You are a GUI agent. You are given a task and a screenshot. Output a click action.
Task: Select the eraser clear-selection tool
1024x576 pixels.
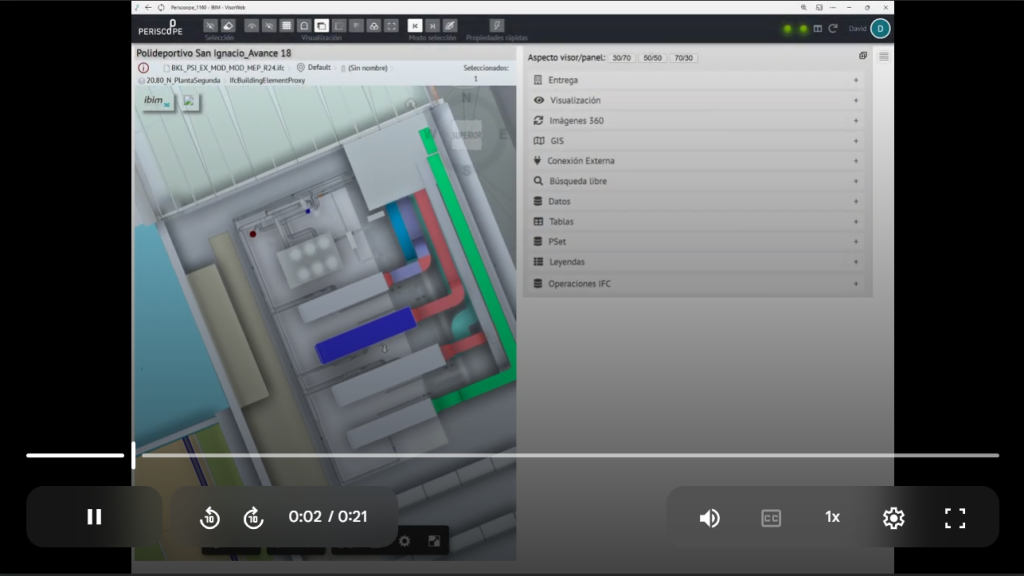pyautogui.click(x=228, y=25)
